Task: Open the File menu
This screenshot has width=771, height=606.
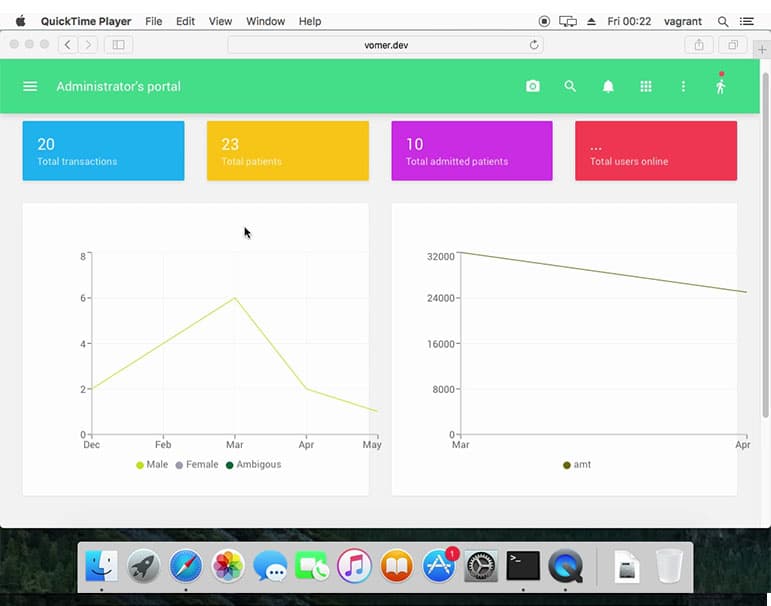Action: click(153, 21)
